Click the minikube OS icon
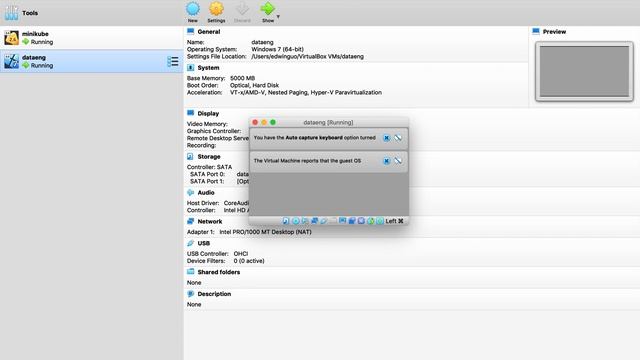Image resolution: width=640 pixels, height=360 pixels. (11, 38)
